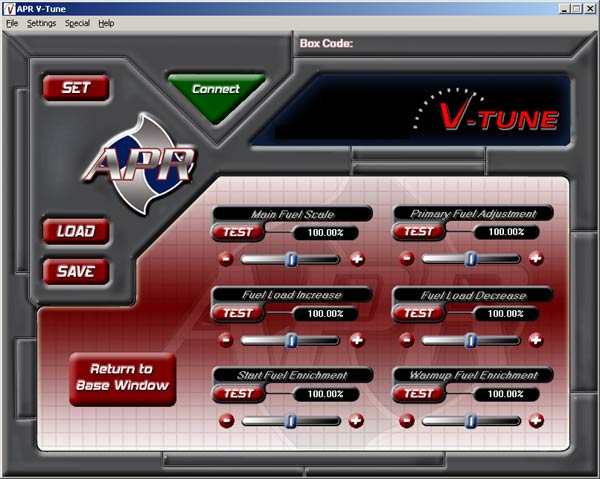Open the Settings menu
Viewport: 600px width, 479px height.
41,23
